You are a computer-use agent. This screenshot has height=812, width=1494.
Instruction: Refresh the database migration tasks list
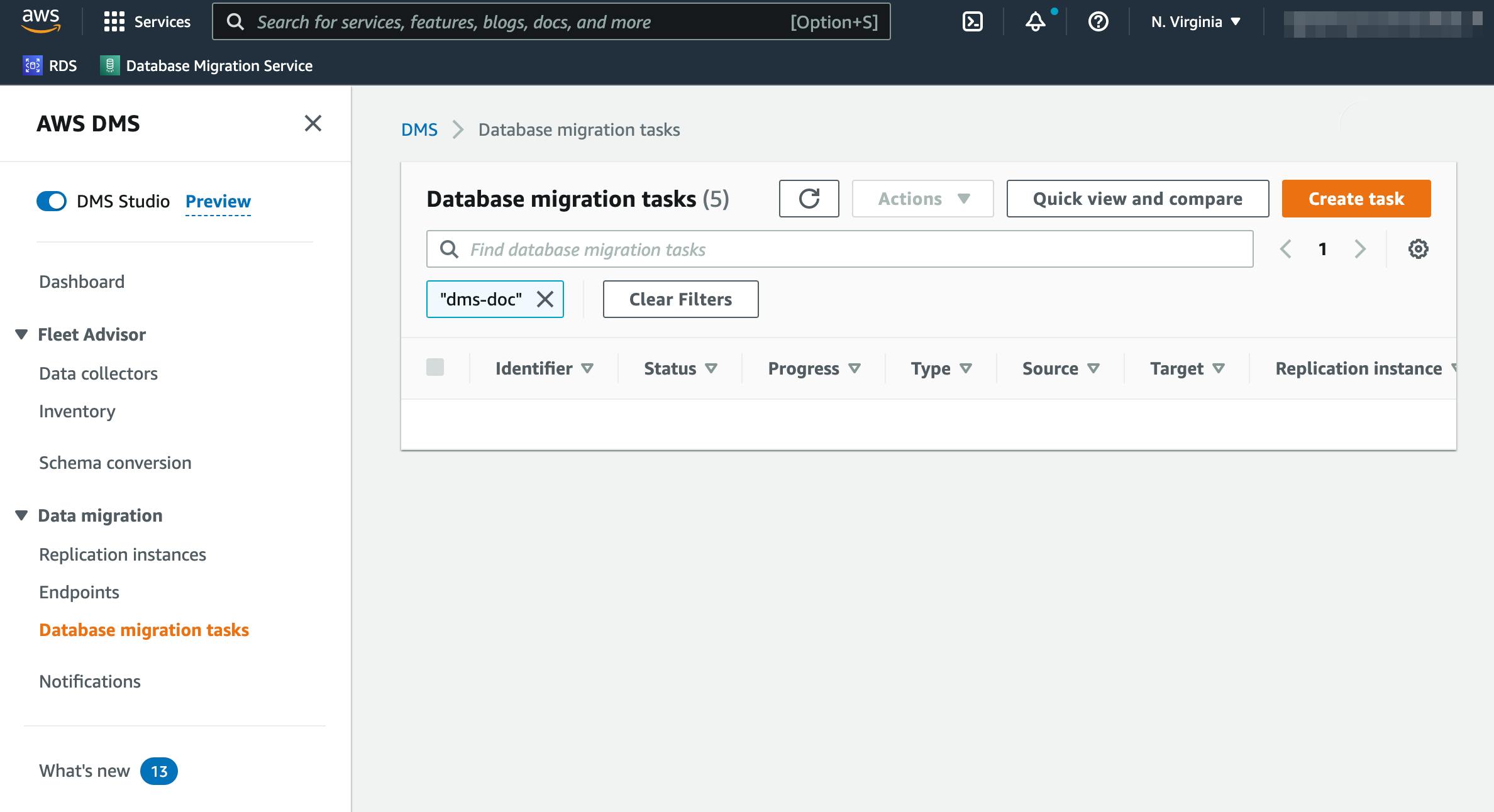tap(809, 199)
